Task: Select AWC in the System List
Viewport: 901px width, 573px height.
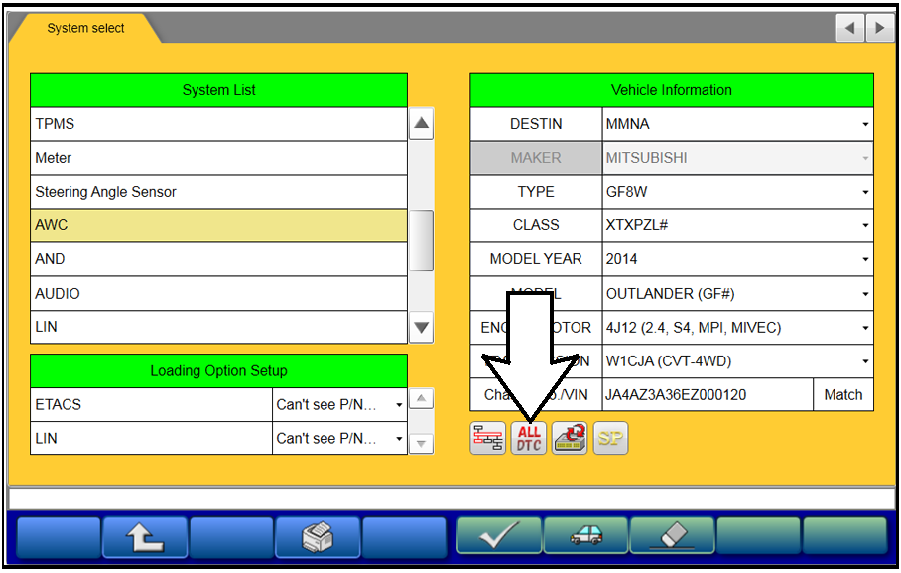Action: (x=219, y=225)
